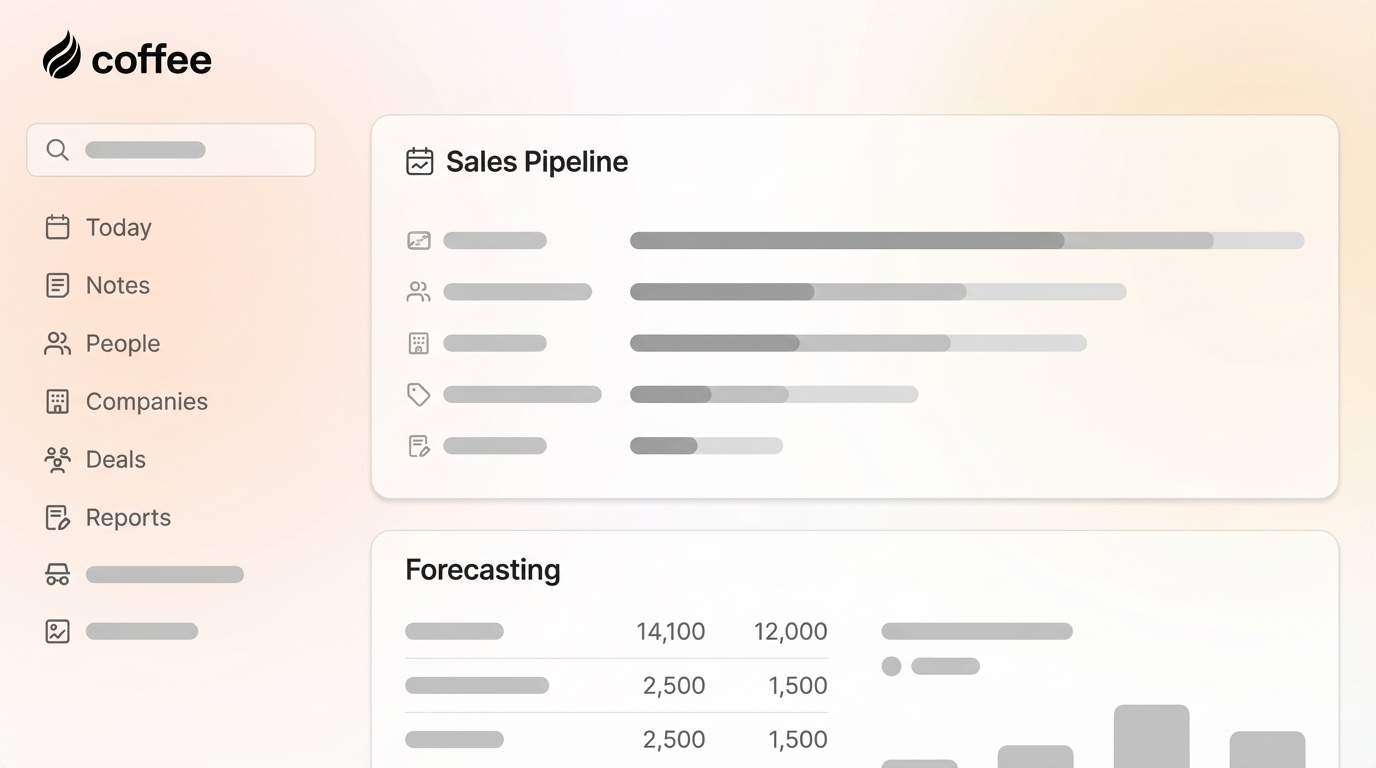Click the incognito spy icon near the sidebar bottom
1376x768 pixels.
(57, 574)
